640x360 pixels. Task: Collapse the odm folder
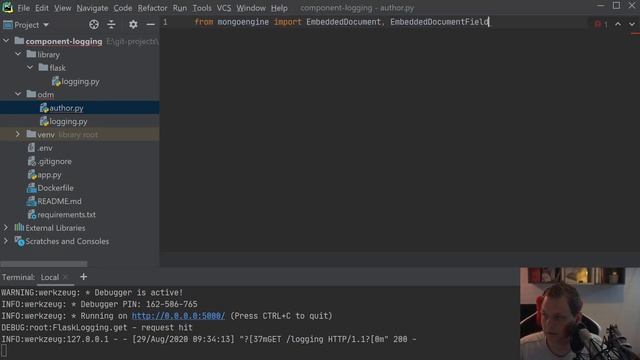[x=18, y=94]
